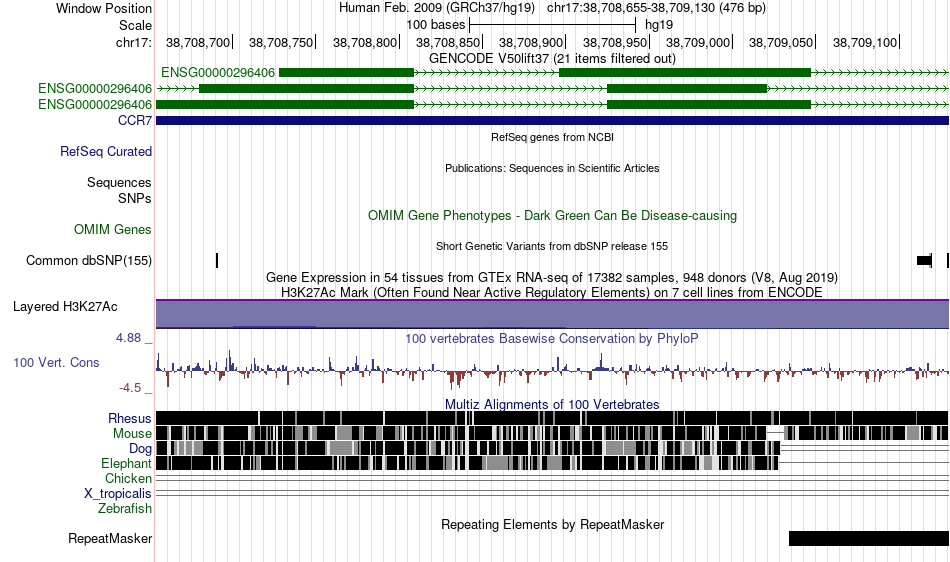Screen dimensions: 950x562
Task: Click the Window Position label
Action: pos(104,8)
